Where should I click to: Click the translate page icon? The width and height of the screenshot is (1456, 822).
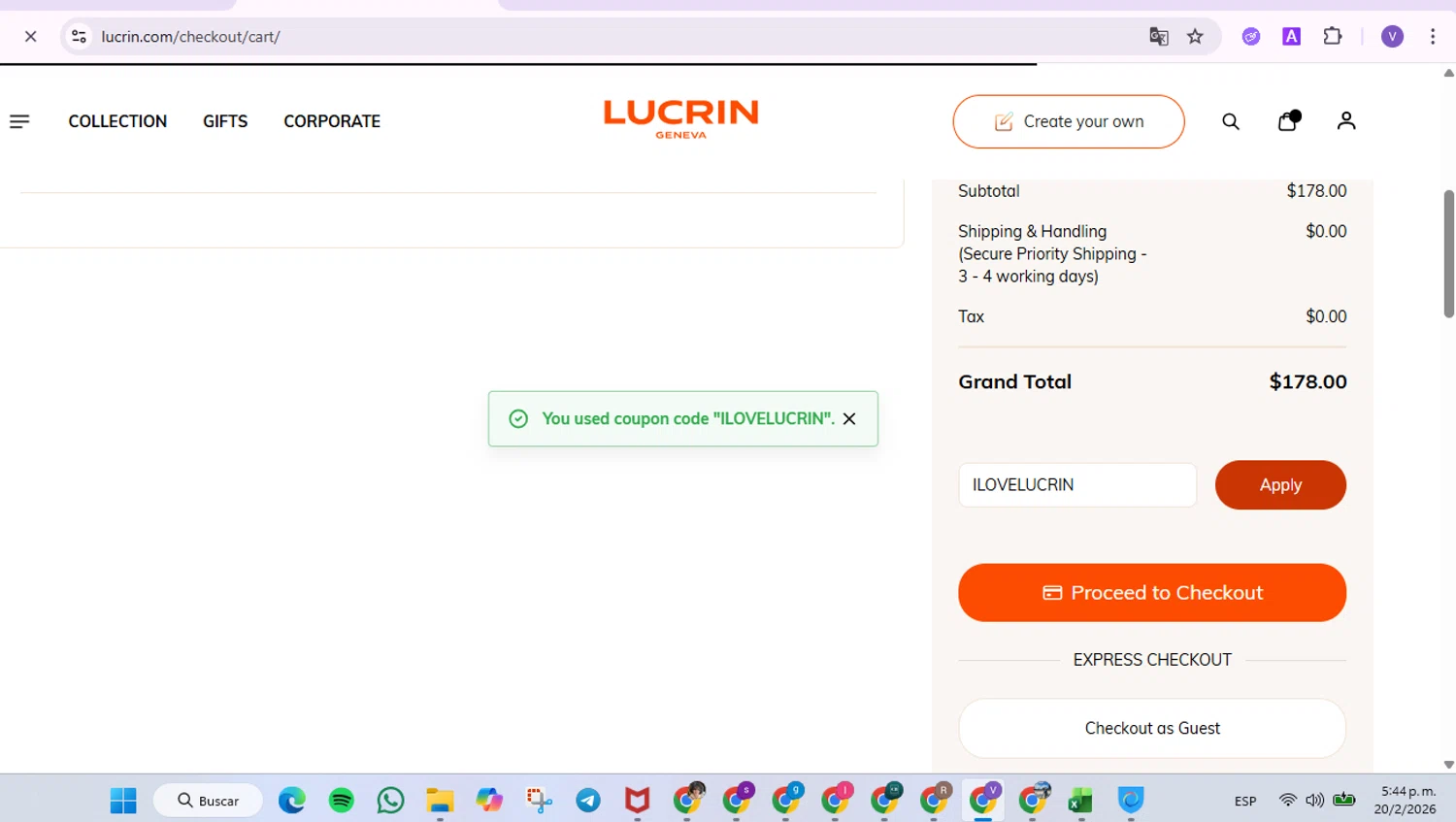pyautogui.click(x=1158, y=37)
